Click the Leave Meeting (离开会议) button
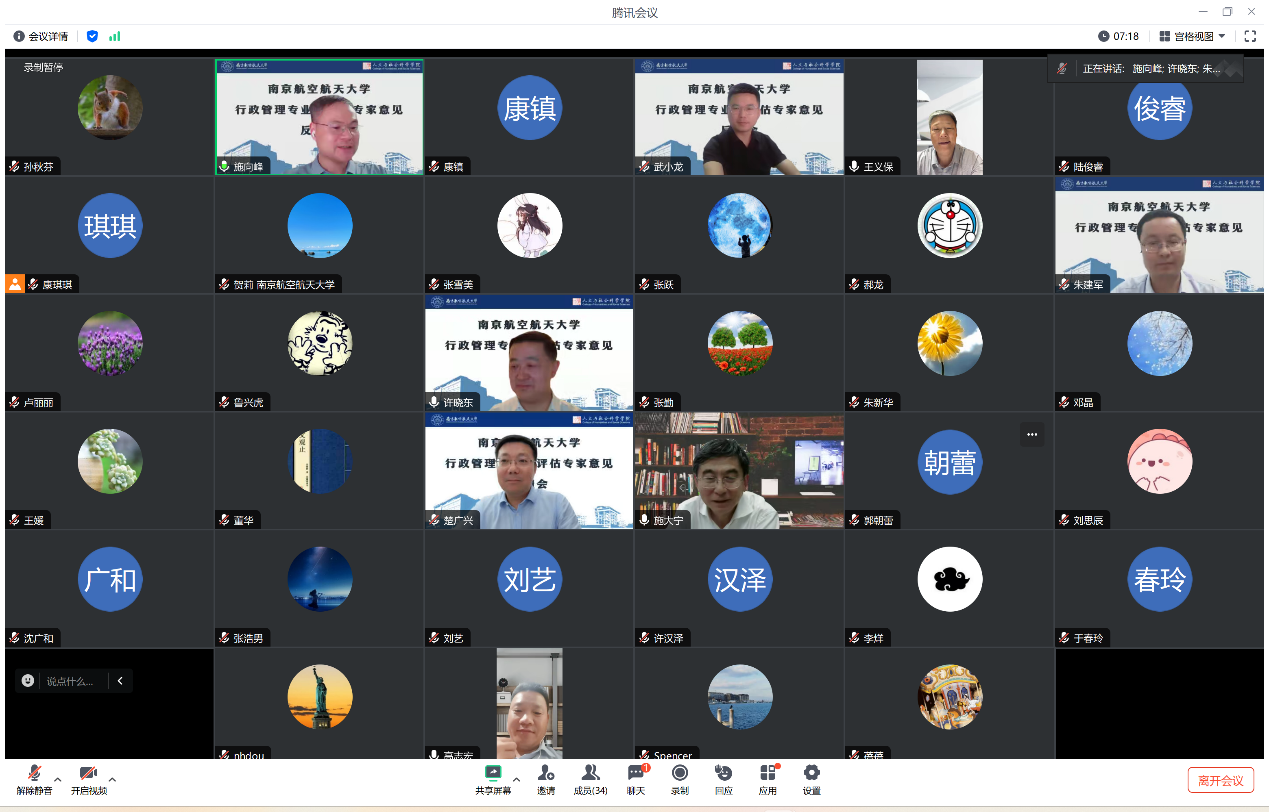1269x812 pixels. tap(1220, 780)
